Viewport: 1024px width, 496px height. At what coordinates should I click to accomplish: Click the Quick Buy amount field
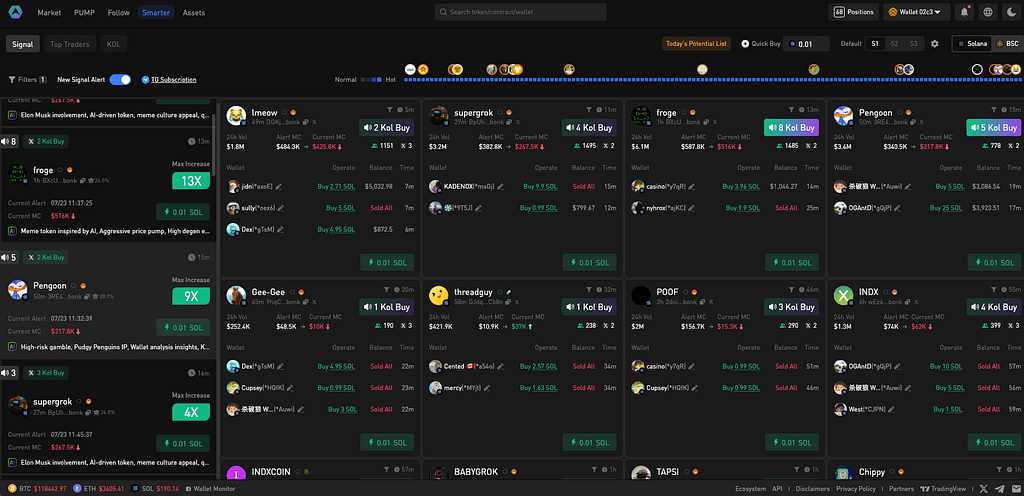point(807,44)
